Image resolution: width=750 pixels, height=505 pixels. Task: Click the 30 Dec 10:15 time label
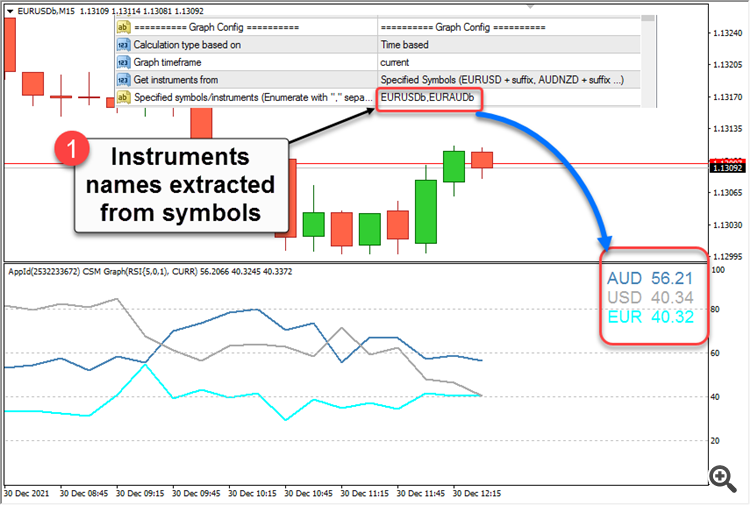(252, 494)
